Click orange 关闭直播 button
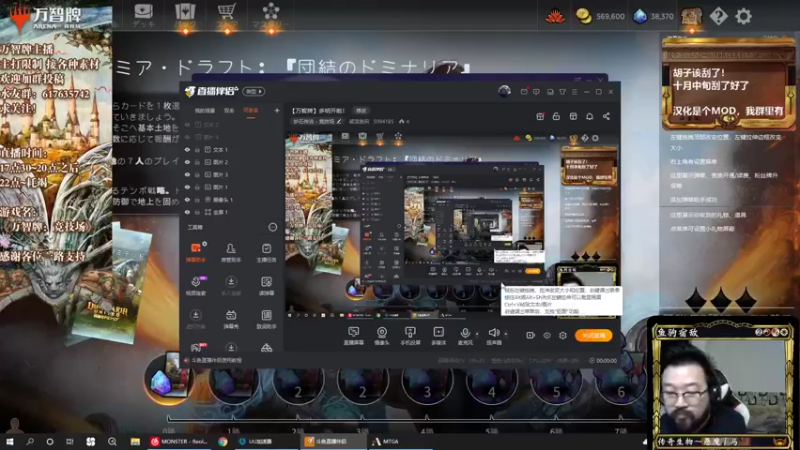800x450 pixels. [x=593, y=335]
